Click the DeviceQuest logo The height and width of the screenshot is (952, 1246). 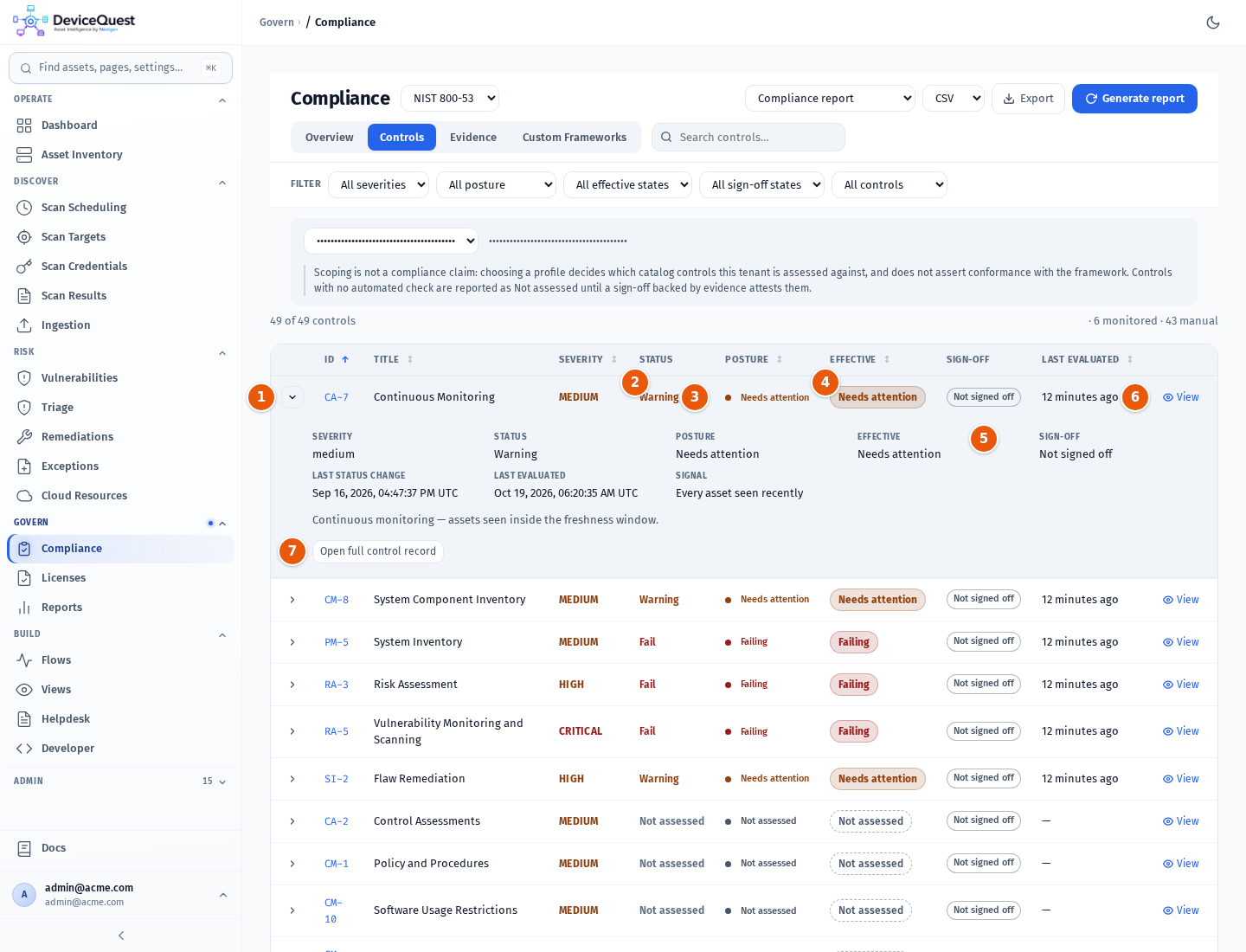74,22
